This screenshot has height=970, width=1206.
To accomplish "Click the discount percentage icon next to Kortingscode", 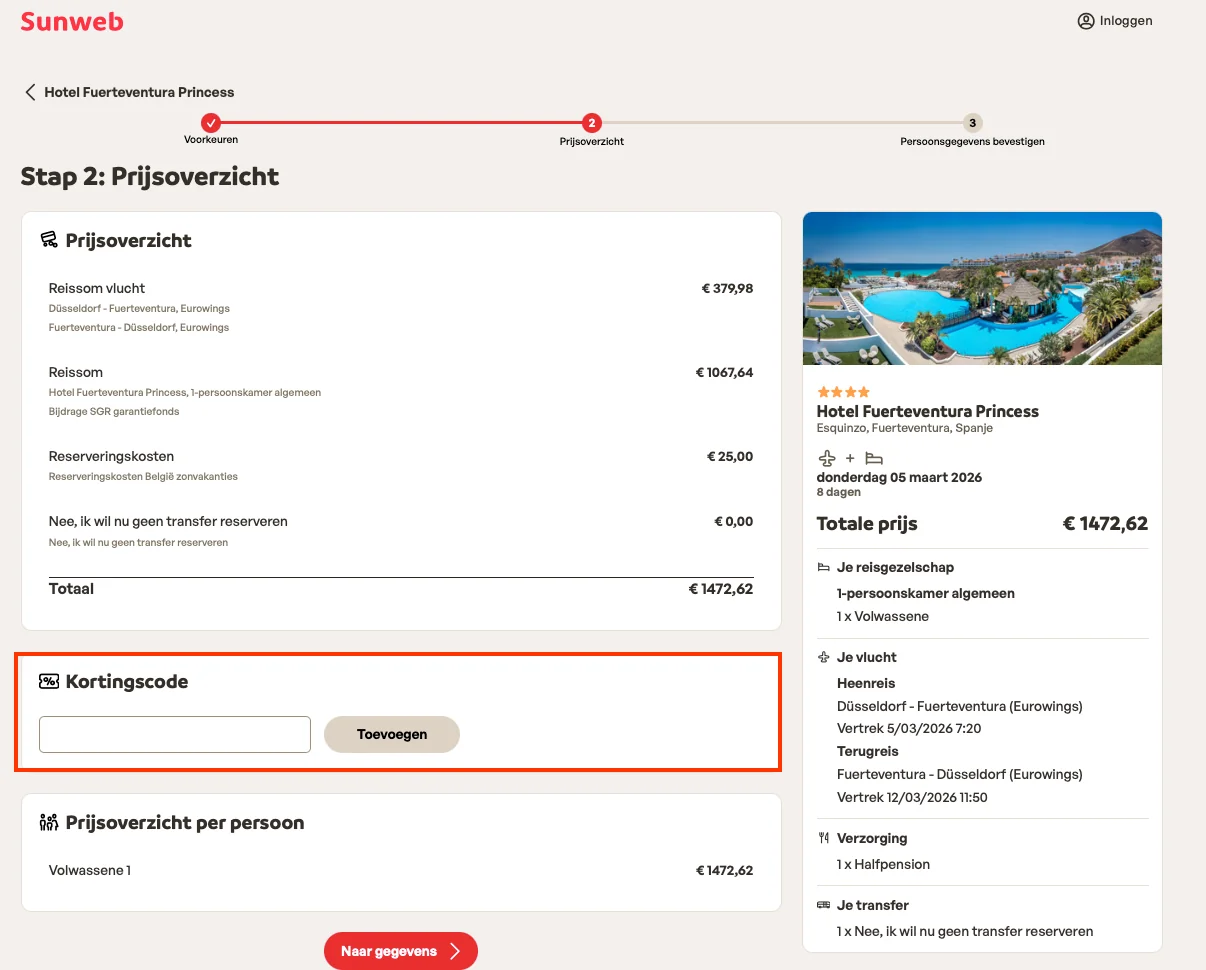I will (x=47, y=681).
